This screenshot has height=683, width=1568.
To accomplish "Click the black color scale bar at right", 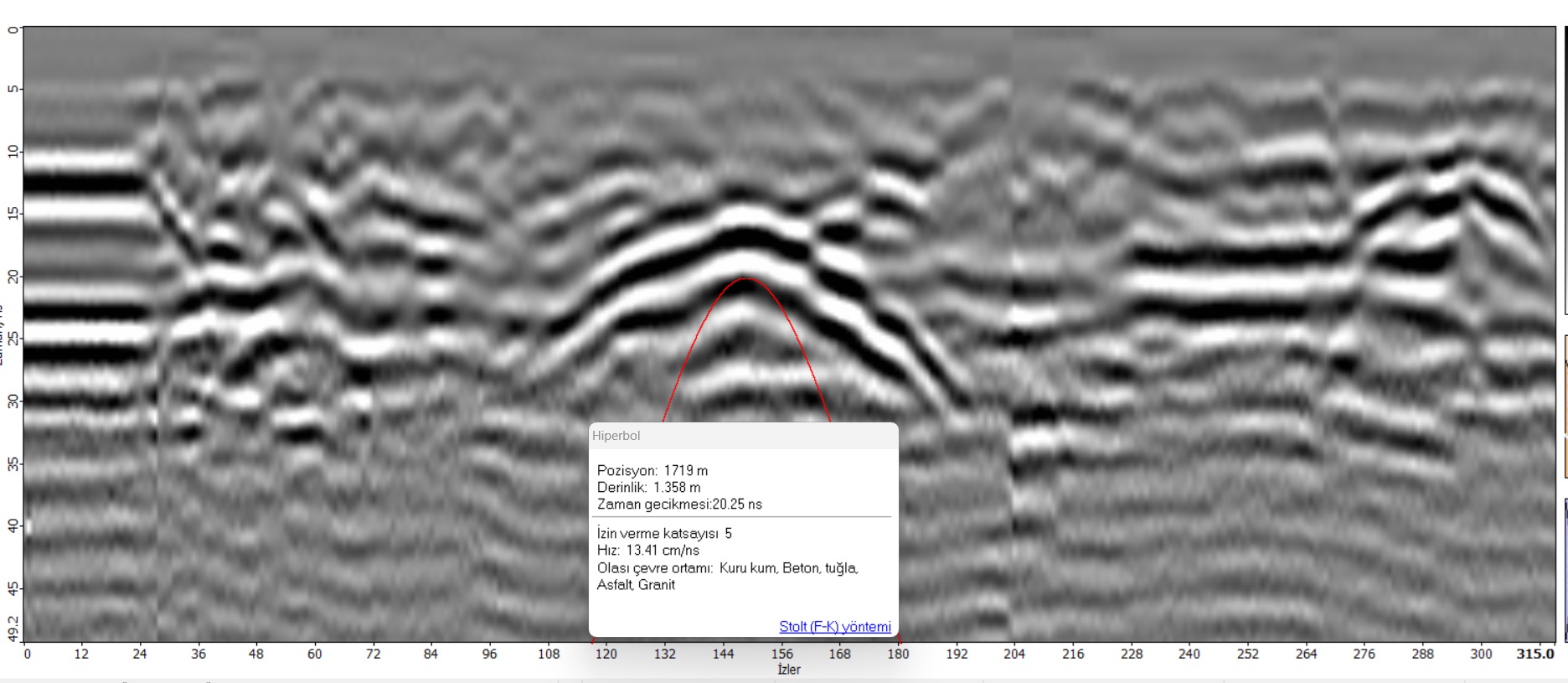I will pos(1565,168).
